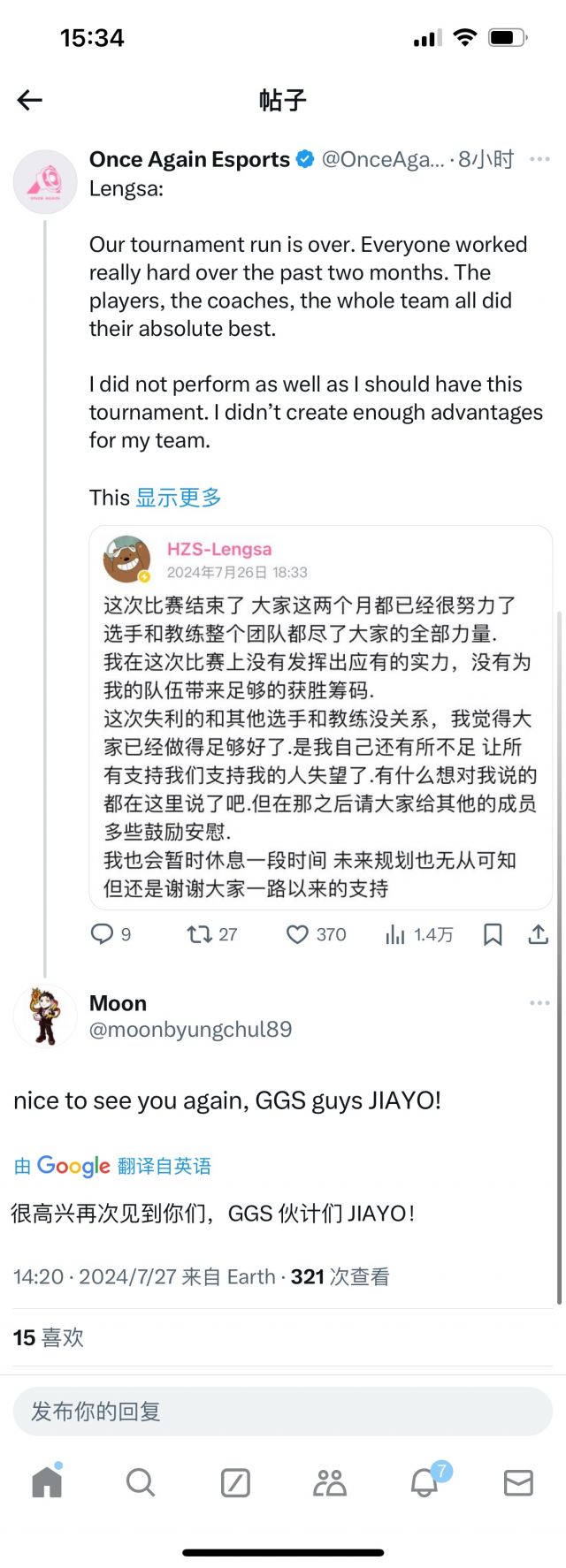Open more options on Moon's reply
Screen dimensions: 566x1568
[x=539, y=1002]
